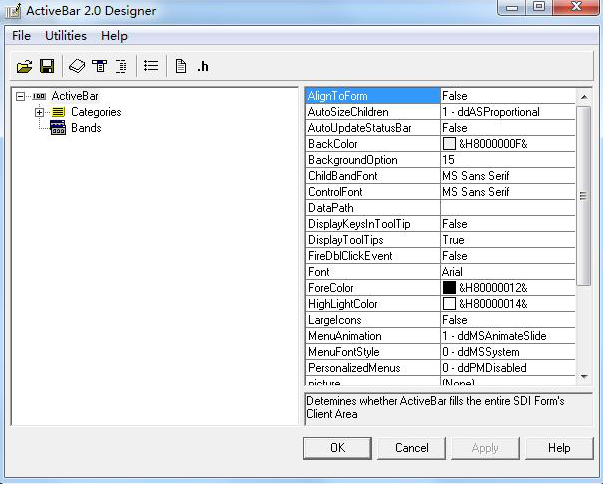
Task: Expand the Categories tree node
Action: [40, 112]
